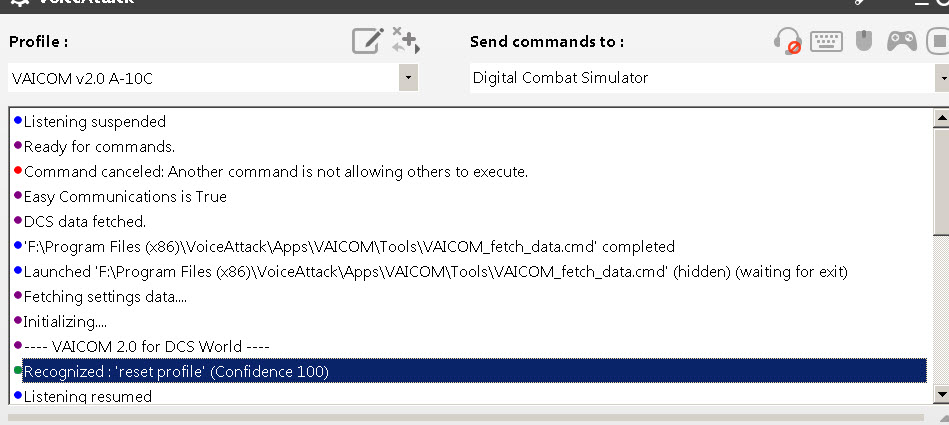Open the edit profile pencil icon
Image resolution: width=949 pixels, height=425 pixels.
point(368,41)
